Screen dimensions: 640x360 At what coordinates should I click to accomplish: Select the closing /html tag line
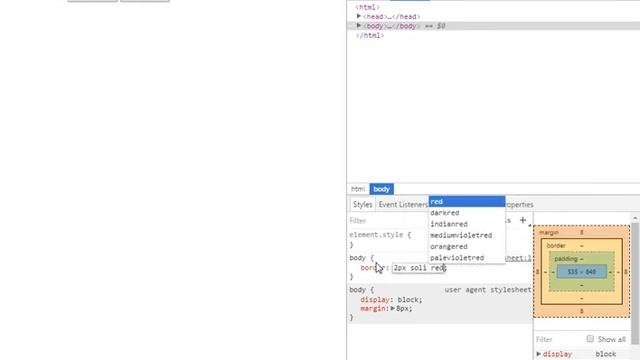(x=369, y=36)
